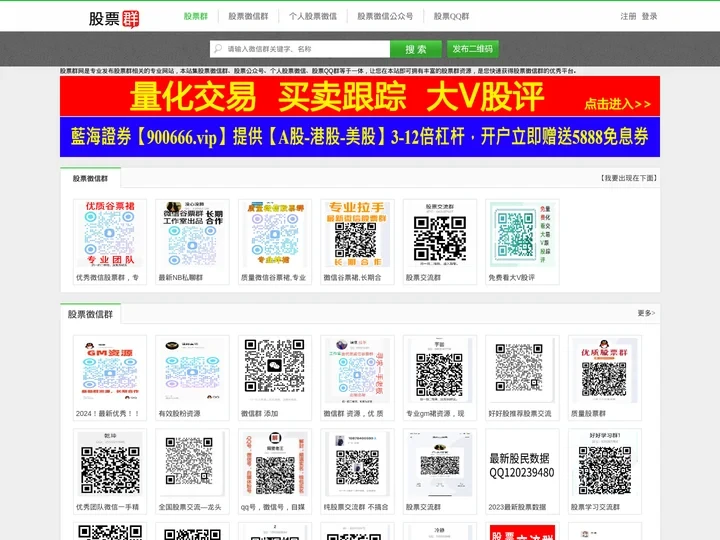Open 股票学习交流群 QR thumbnail
Viewport: 720px width, 540px height.
click(x=604, y=464)
